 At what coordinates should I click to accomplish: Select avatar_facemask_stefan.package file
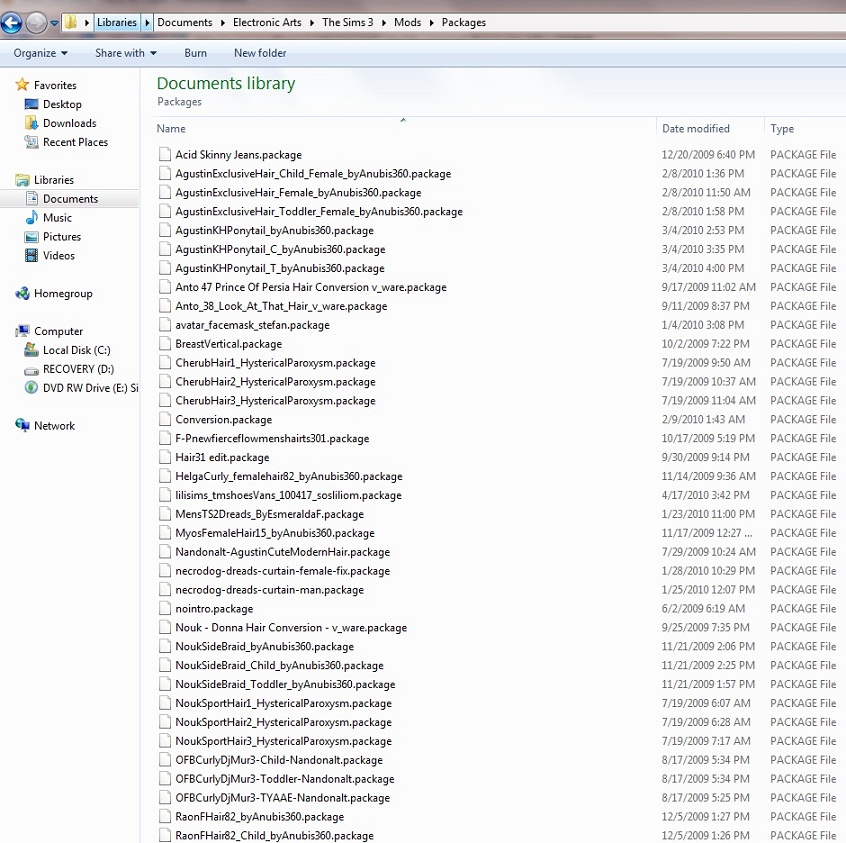[x=252, y=324]
